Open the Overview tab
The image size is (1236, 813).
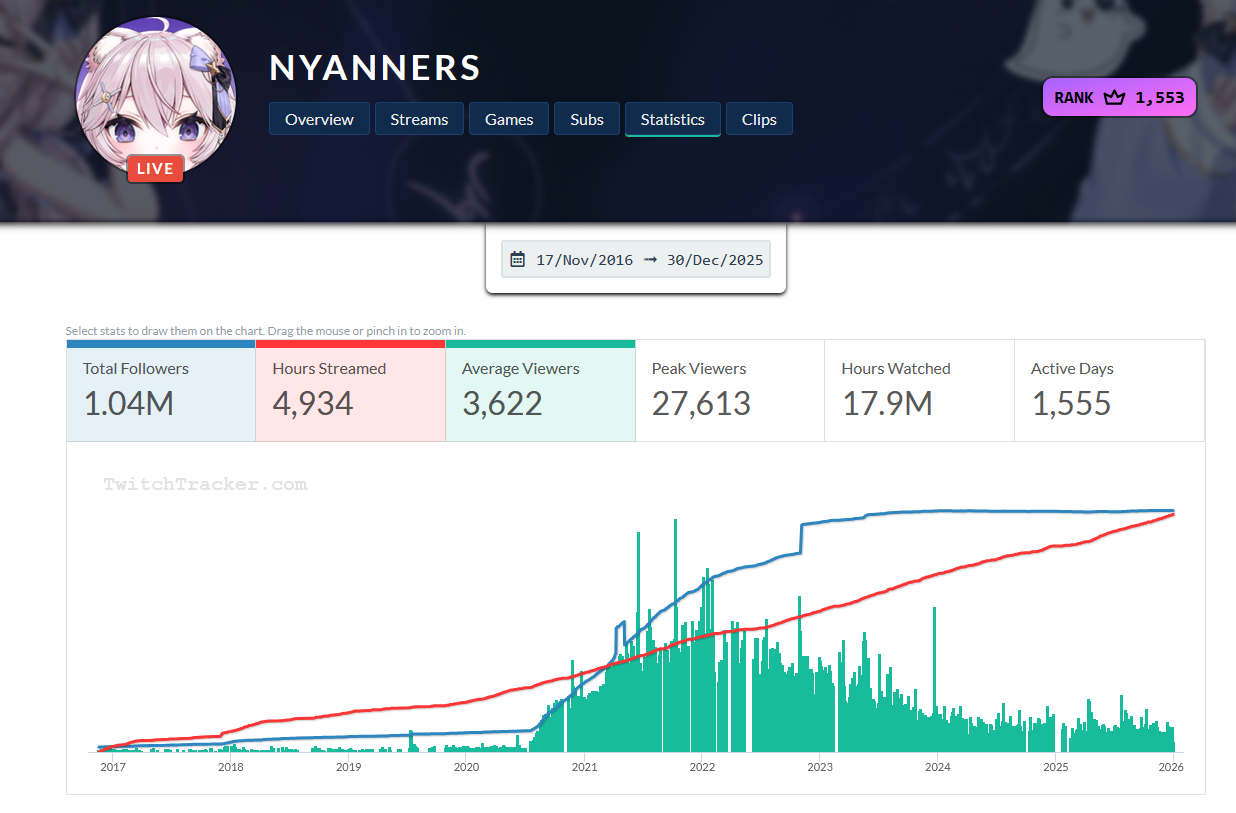point(319,119)
